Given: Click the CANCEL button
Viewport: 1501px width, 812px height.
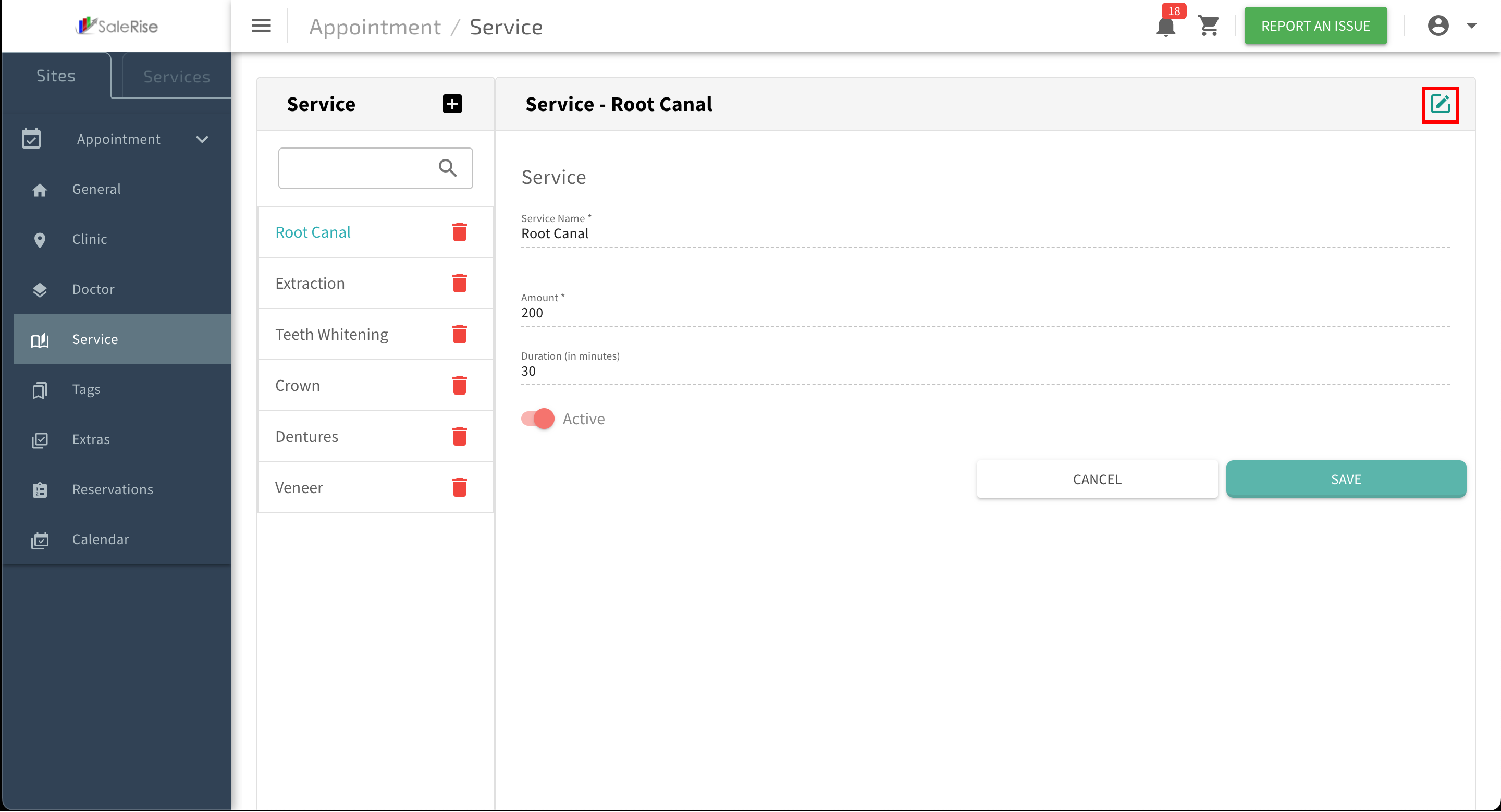Looking at the screenshot, I should pyautogui.click(x=1097, y=479).
